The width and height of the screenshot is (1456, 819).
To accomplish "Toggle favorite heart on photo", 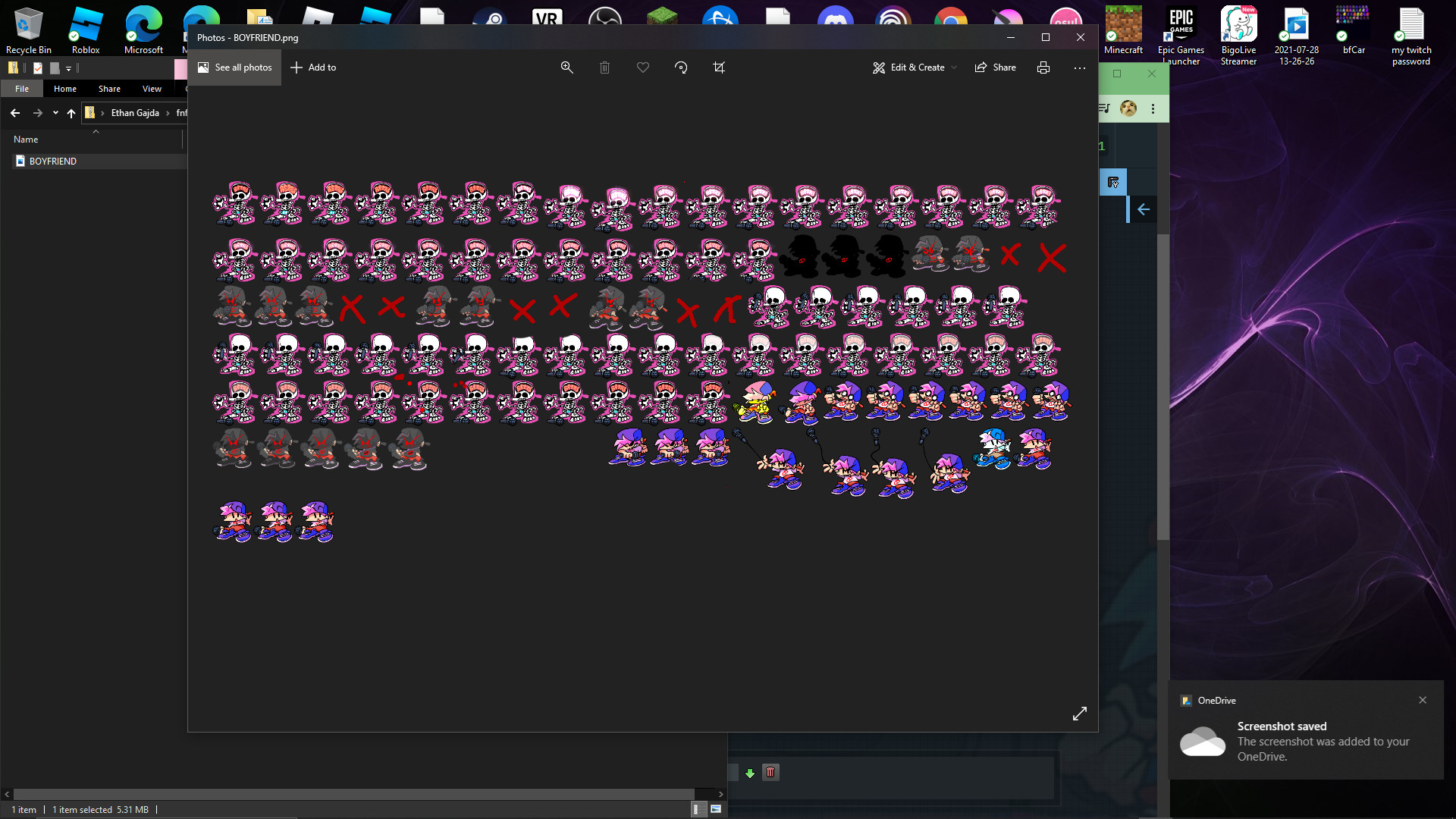I will 643,67.
